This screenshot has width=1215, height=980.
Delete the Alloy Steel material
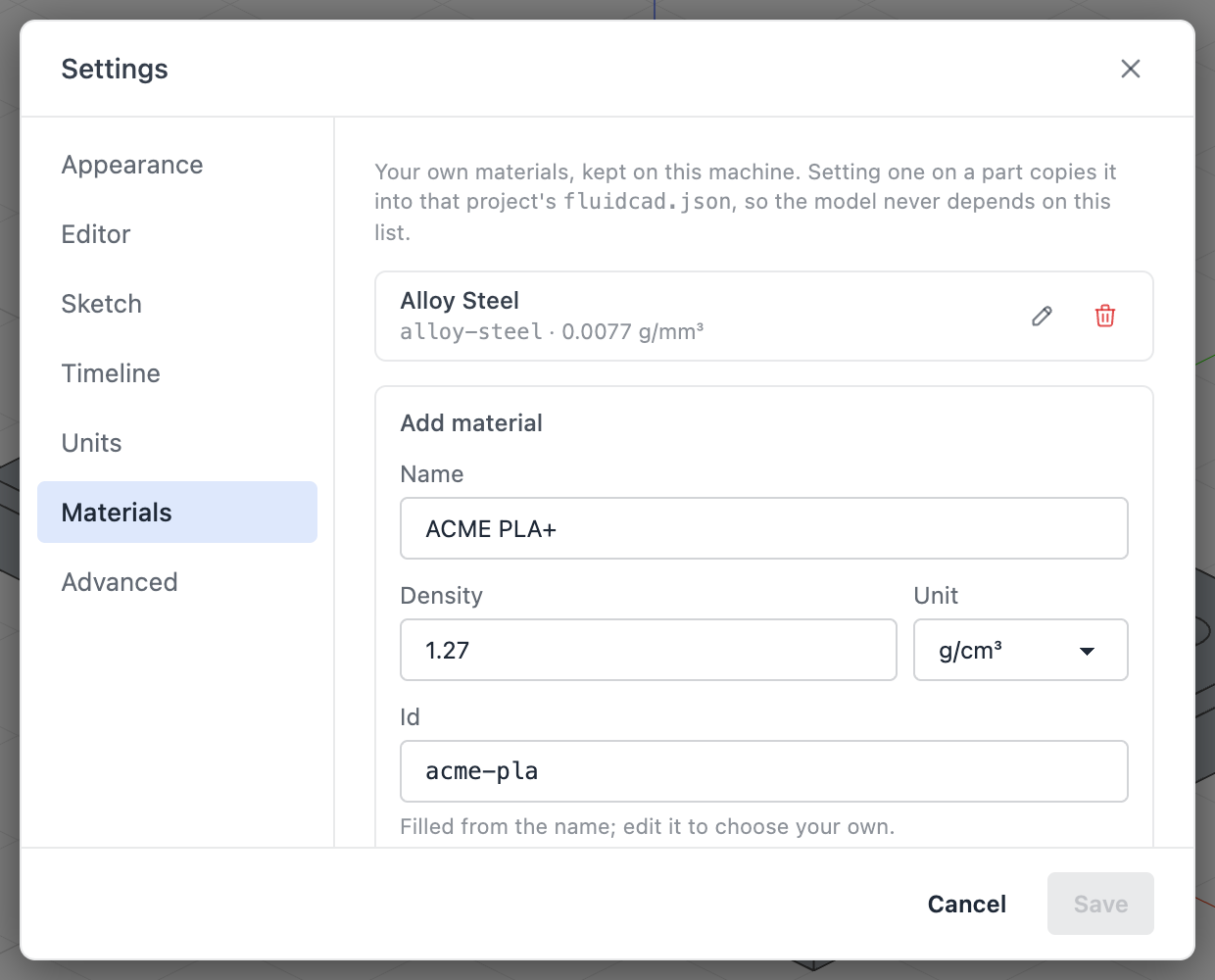[x=1105, y=316]
